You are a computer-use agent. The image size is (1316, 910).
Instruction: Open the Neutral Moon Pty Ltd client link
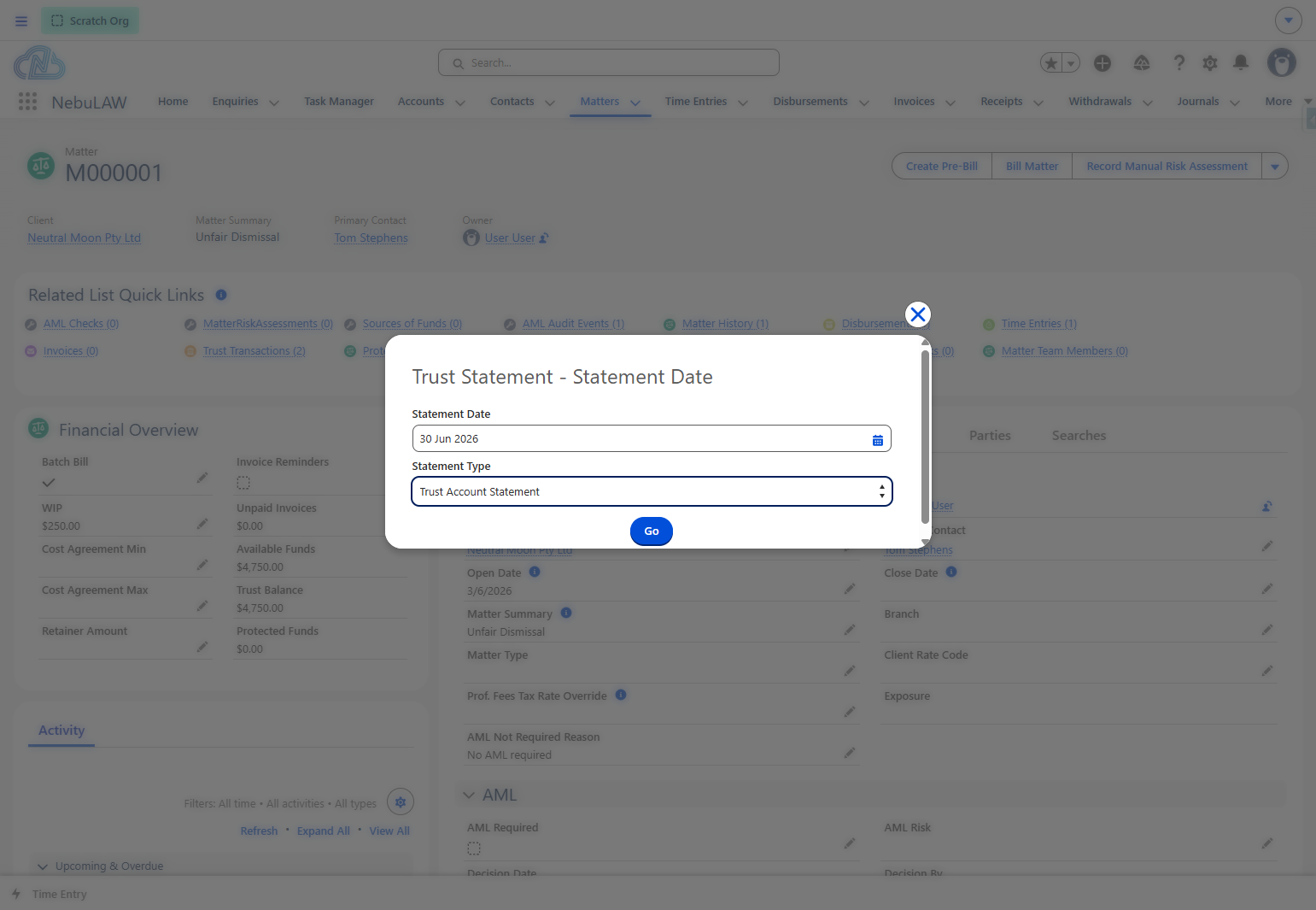point(85,238)
